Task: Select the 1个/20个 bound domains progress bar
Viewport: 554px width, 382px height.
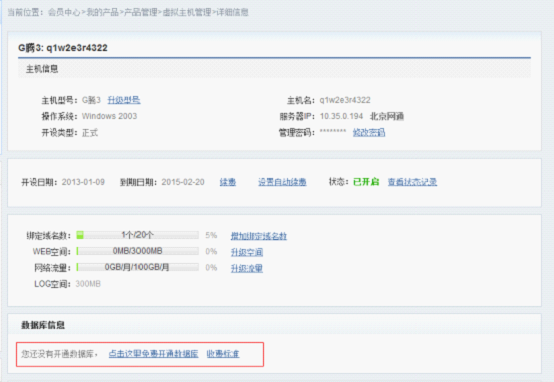Action: click(x=137, y=235)
